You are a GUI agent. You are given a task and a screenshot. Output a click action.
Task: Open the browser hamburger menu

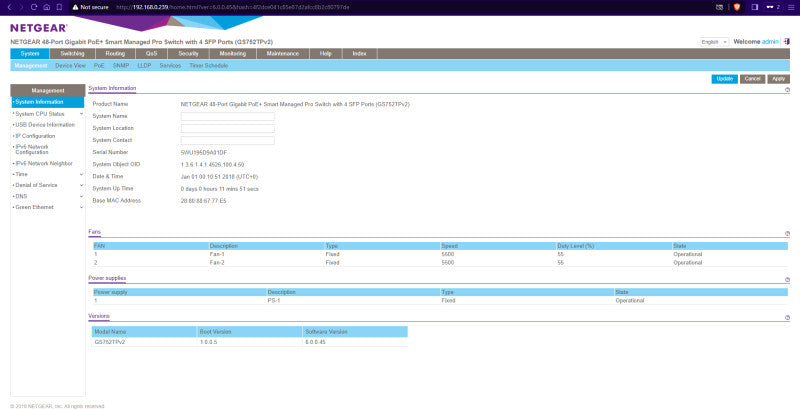coord(791,7)
